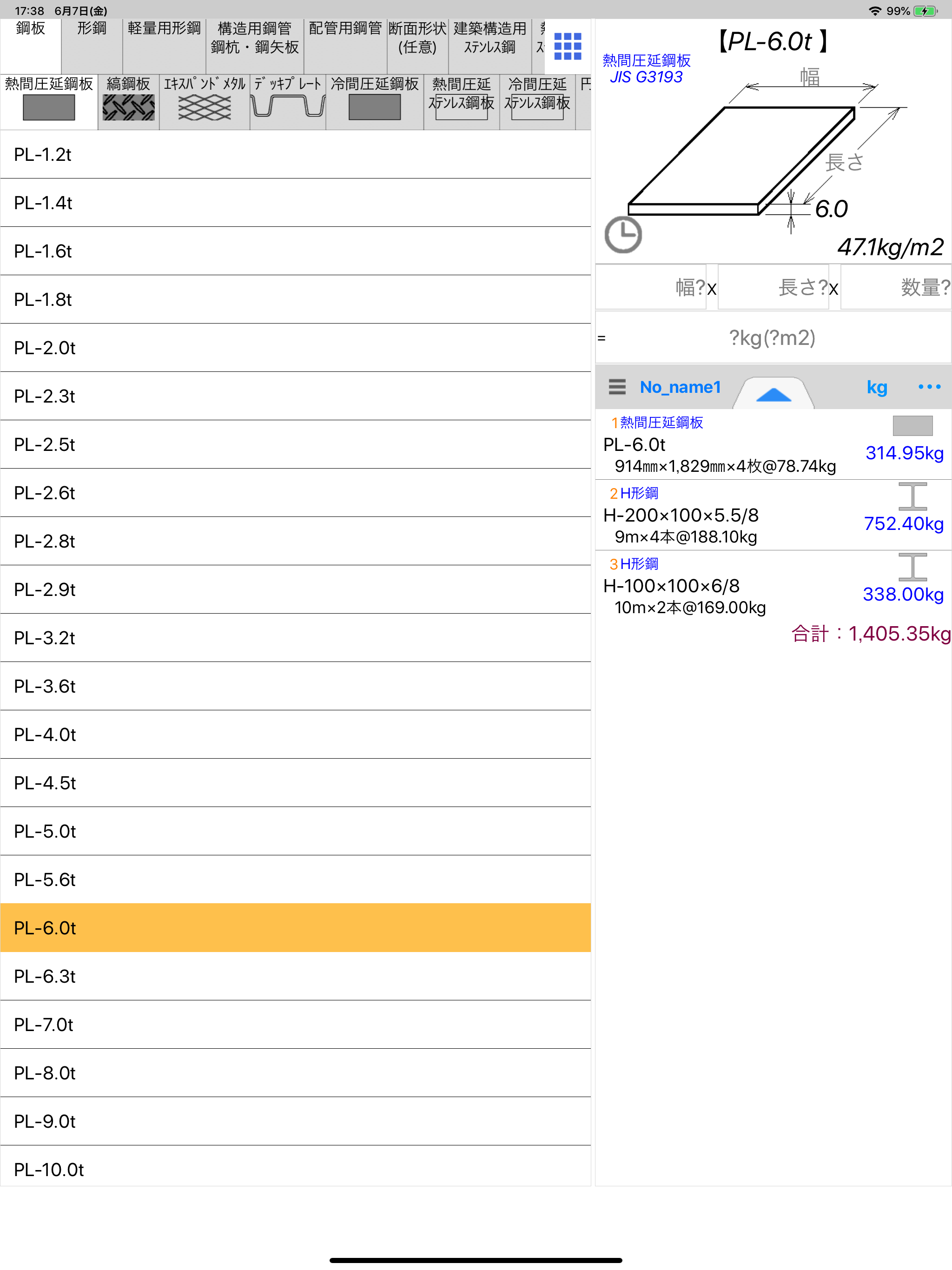
Task: Select PL-2.5t thickness row
Action: pyautogui.click(x=296, y=444)
